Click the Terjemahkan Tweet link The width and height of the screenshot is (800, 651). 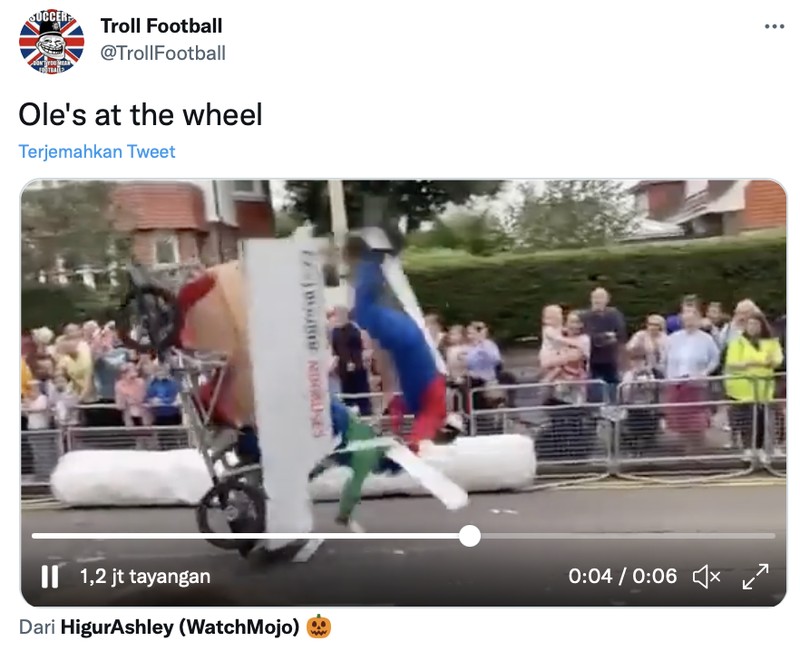[x=97, y=152]
